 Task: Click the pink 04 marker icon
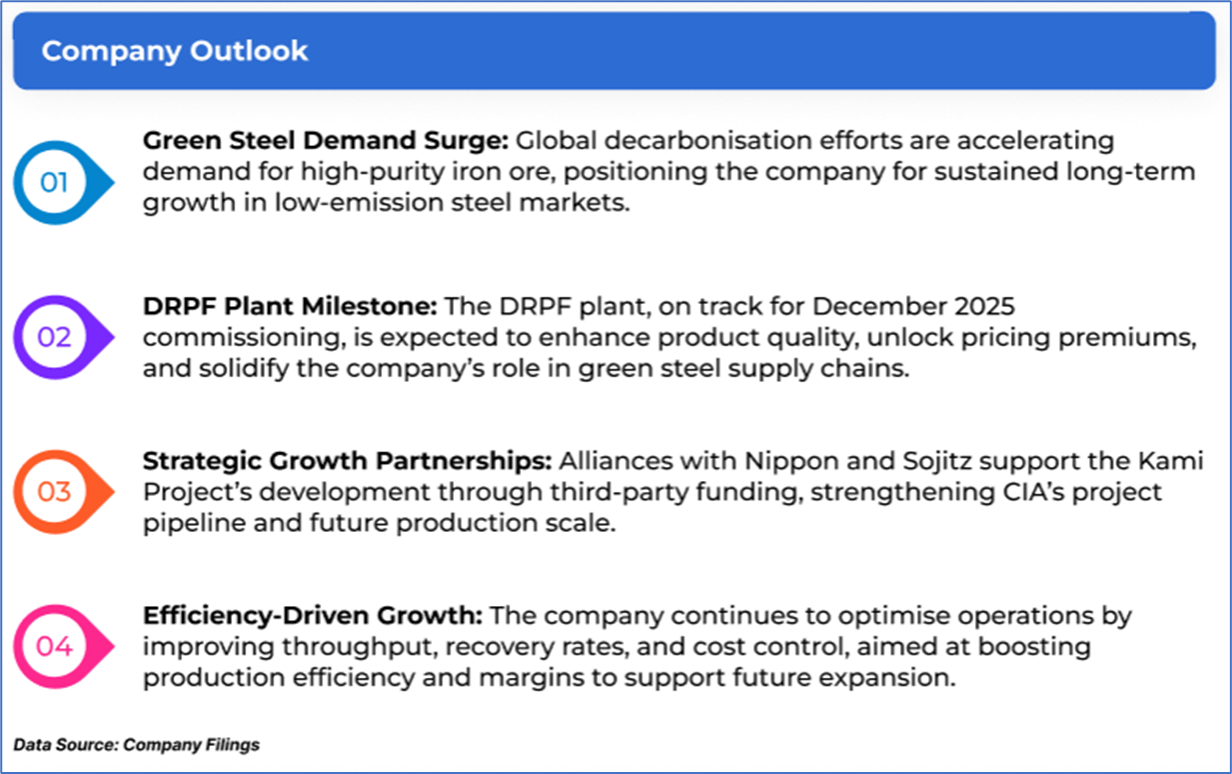55,646
